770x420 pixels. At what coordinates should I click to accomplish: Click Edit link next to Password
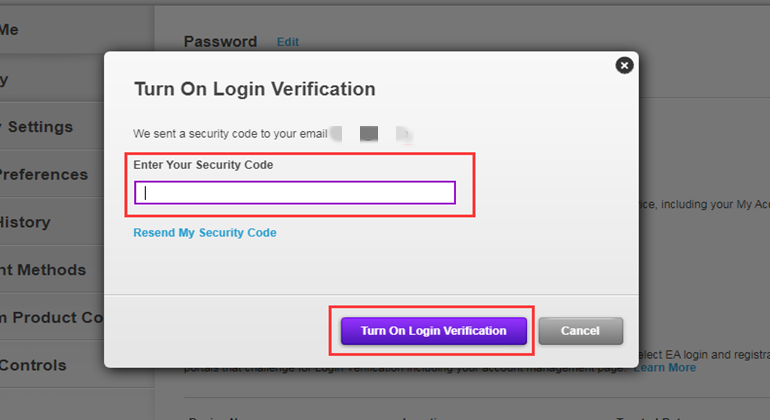(288, 42)
